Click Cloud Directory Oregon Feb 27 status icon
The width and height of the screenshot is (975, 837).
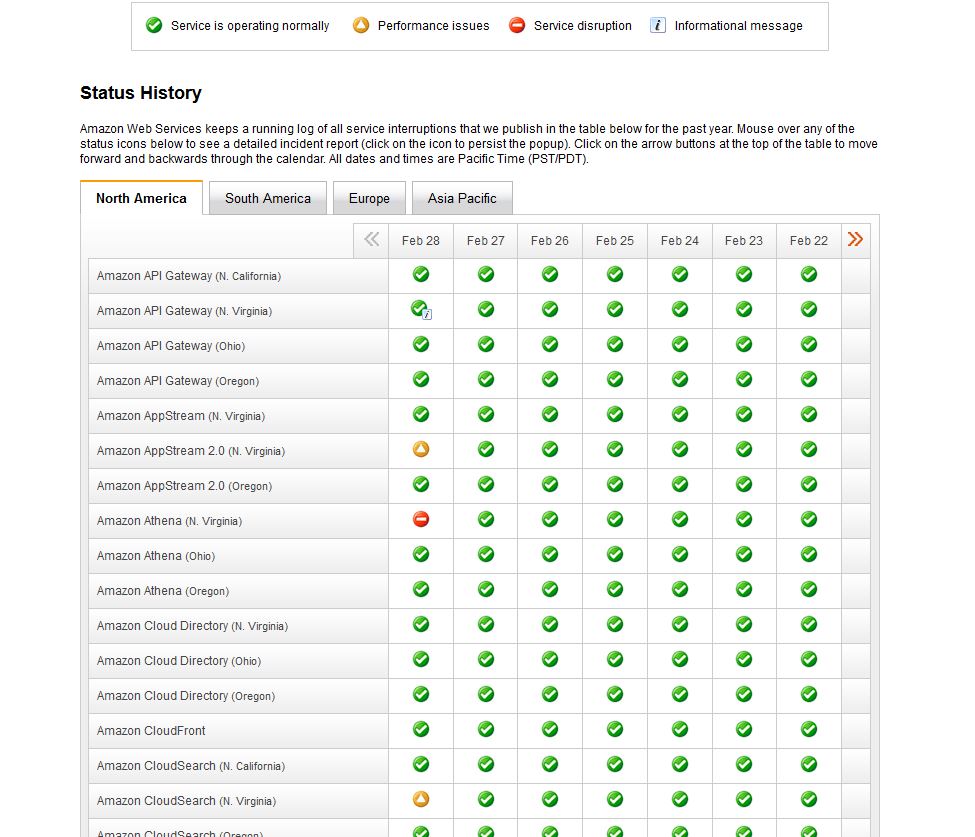[486, 694]
